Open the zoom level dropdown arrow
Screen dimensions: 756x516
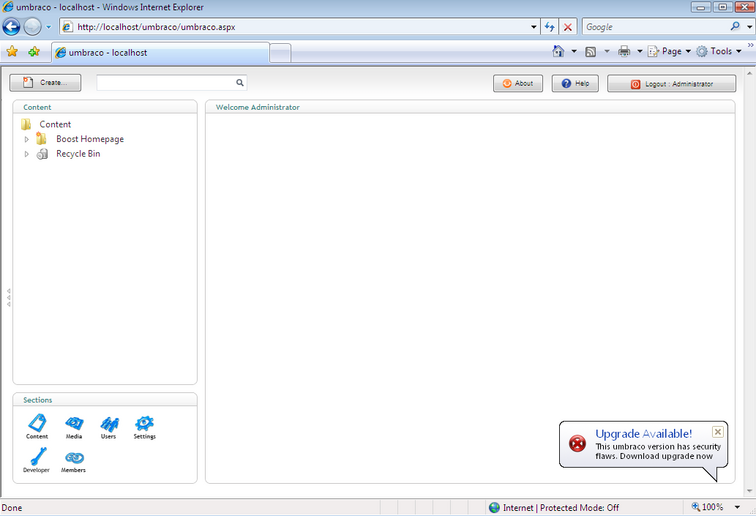pyautogui.click(x=737, y=507)
